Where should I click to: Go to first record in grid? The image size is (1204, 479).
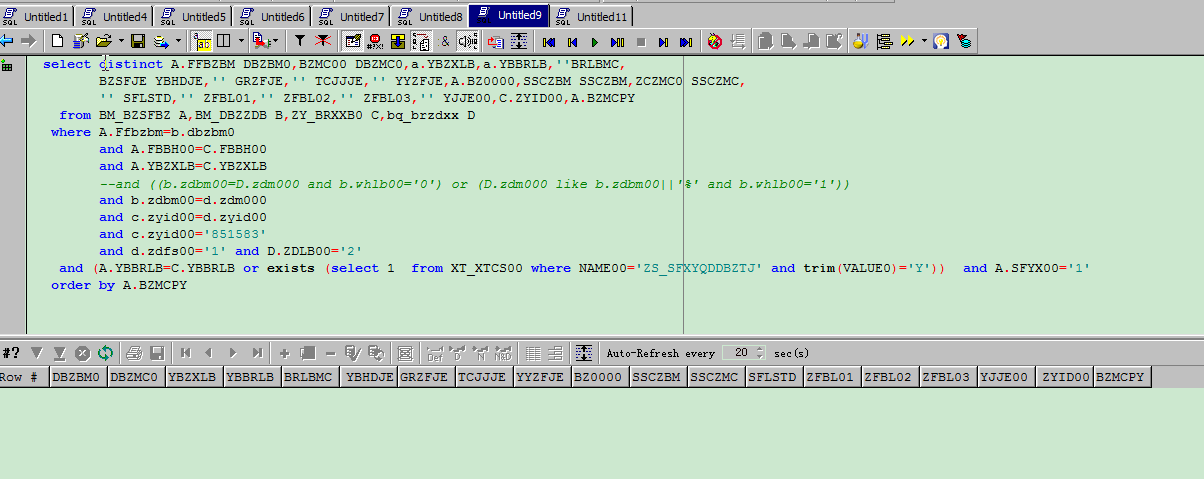pos(186,353)
